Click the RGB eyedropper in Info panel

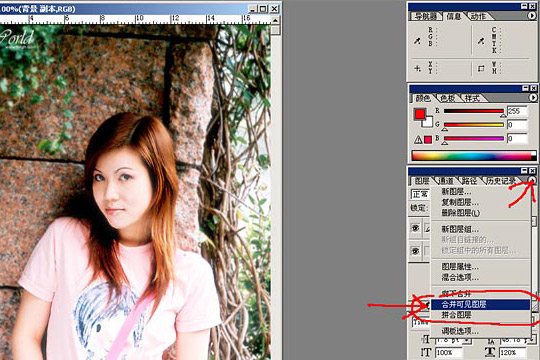[417, 41]
